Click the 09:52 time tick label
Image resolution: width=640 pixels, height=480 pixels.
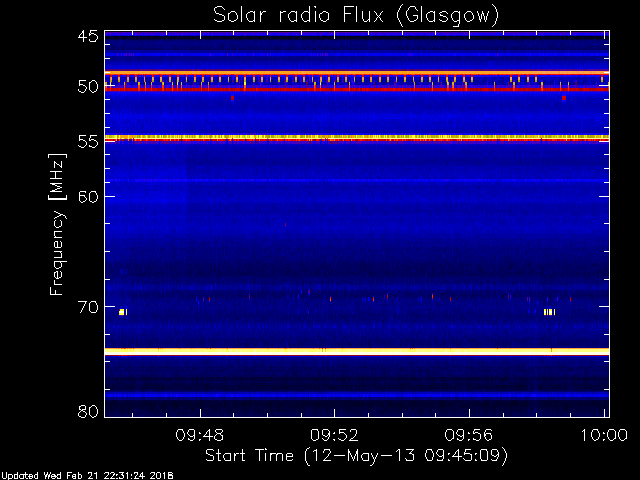(x=334, y=435)
